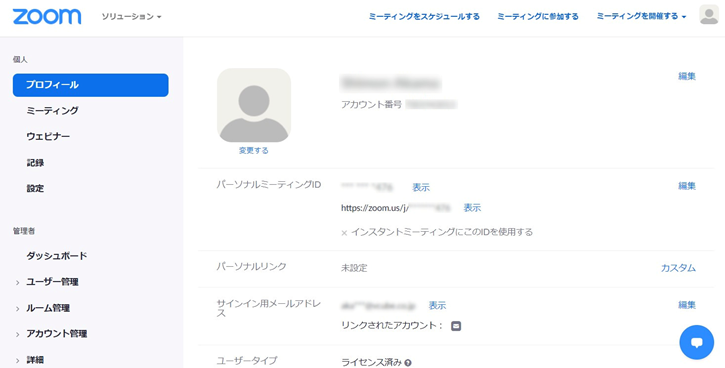
Task: Click the Zoom logo
Action: (x=47, y=16)
